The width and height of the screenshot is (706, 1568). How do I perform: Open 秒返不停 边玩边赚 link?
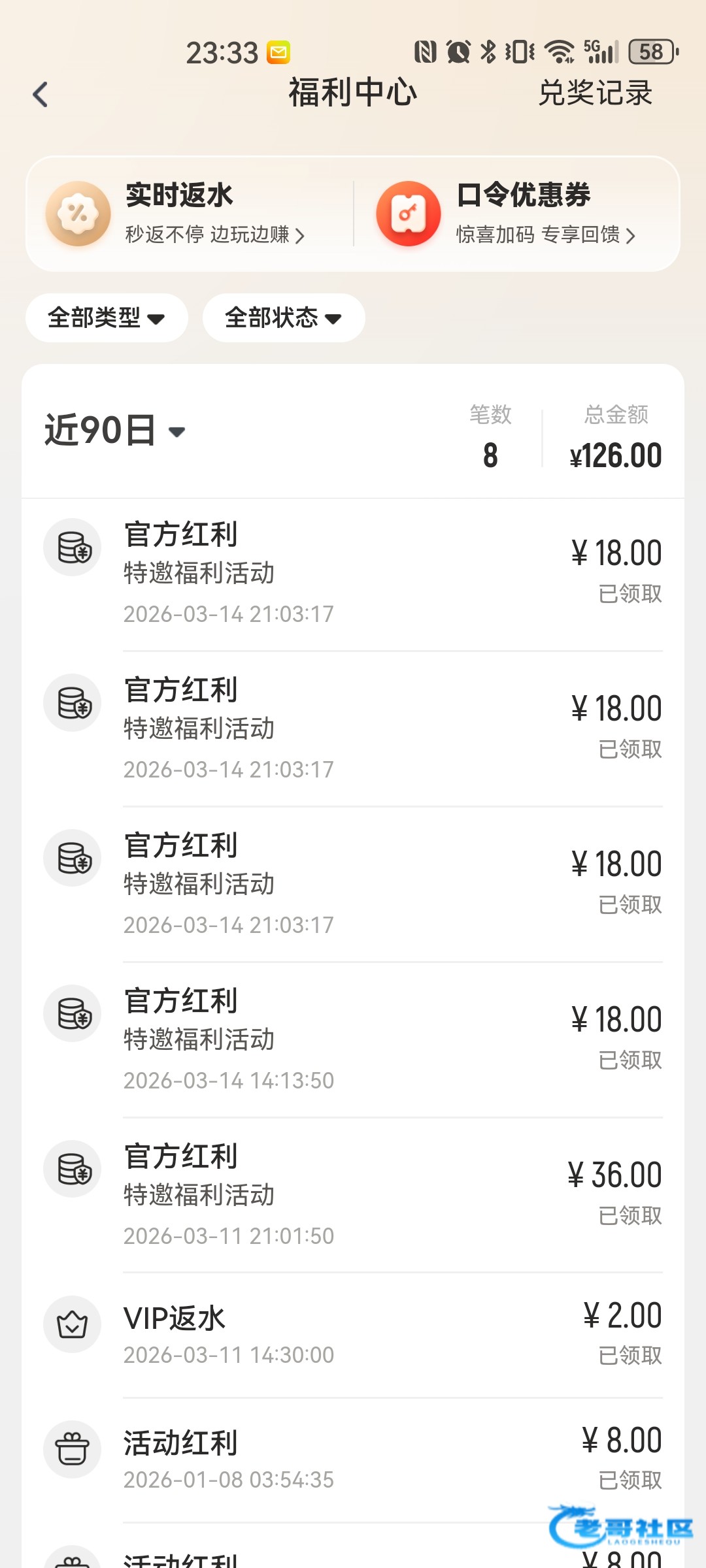point(214,235)
